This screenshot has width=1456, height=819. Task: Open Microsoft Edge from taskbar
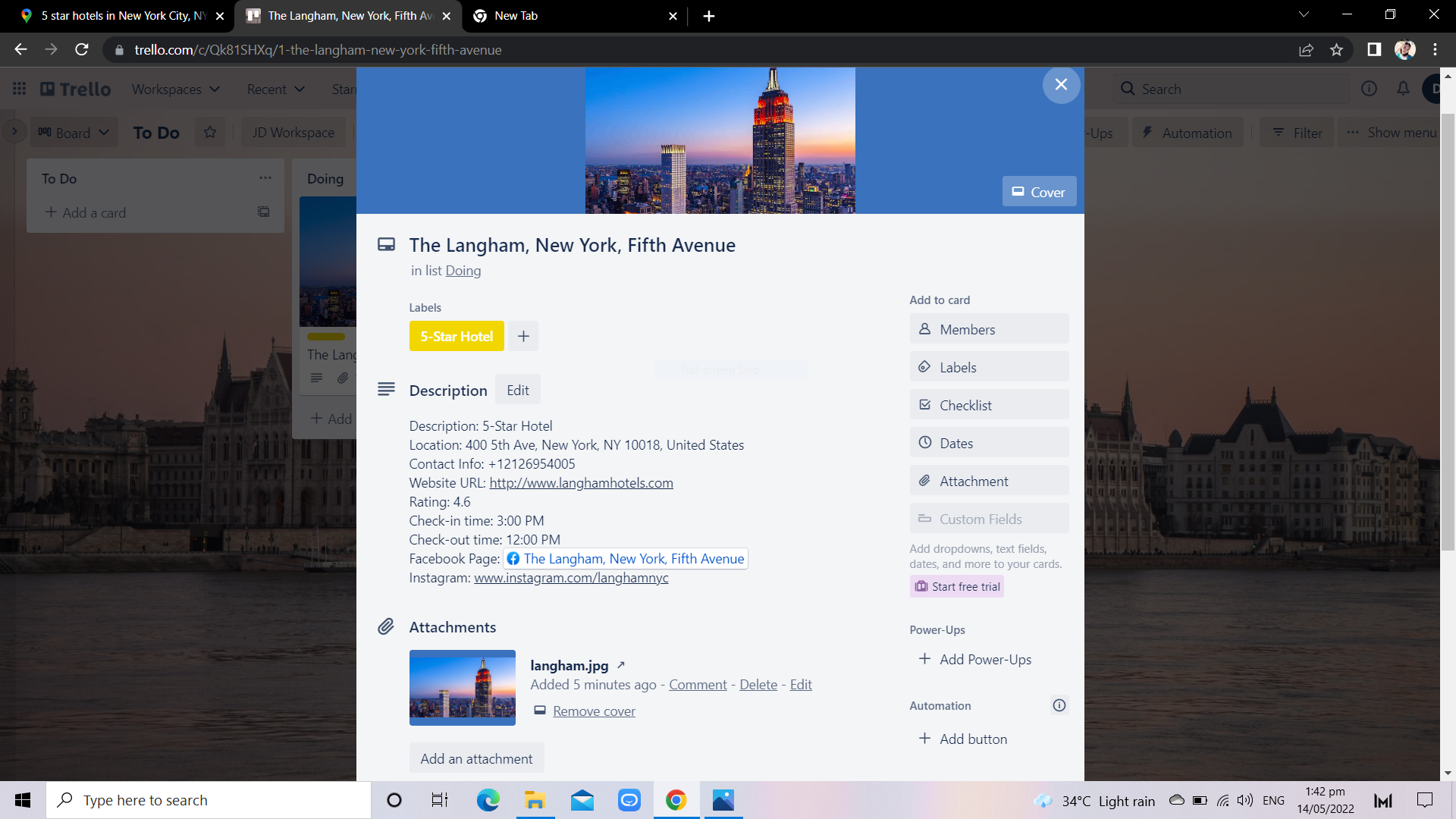click(x=488, y=800)
